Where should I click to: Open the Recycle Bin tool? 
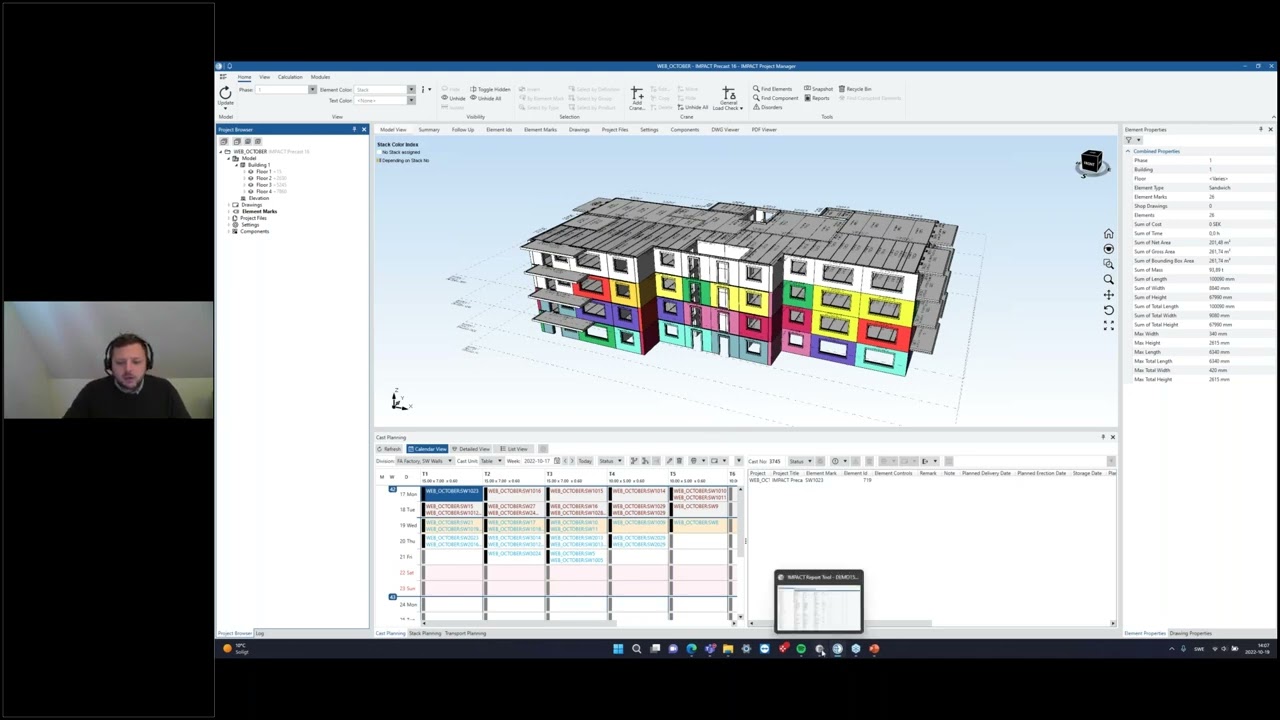click(855, 89)
